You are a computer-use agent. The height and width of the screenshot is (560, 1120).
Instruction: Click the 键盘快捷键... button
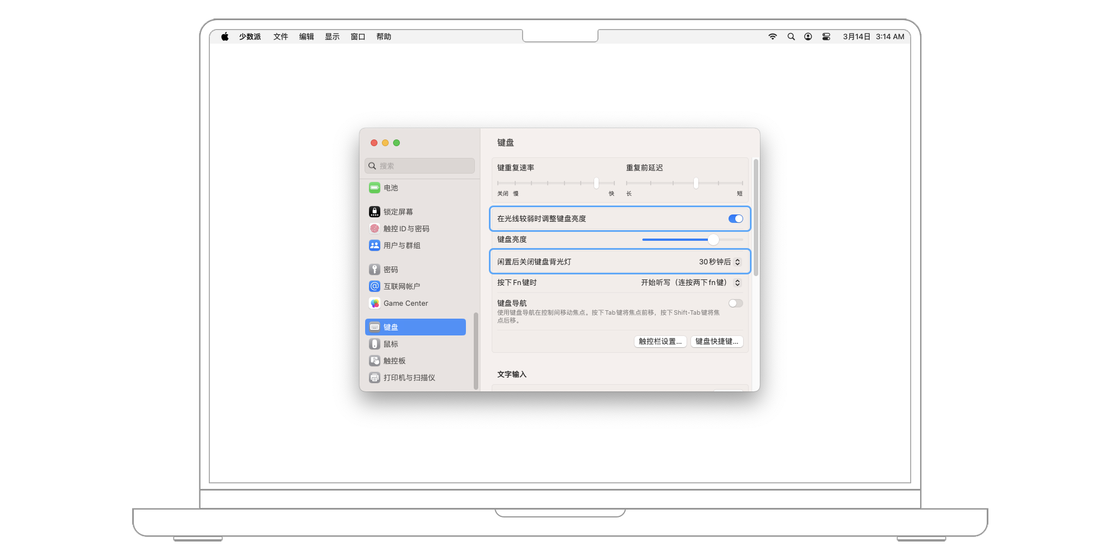point(717,341)
